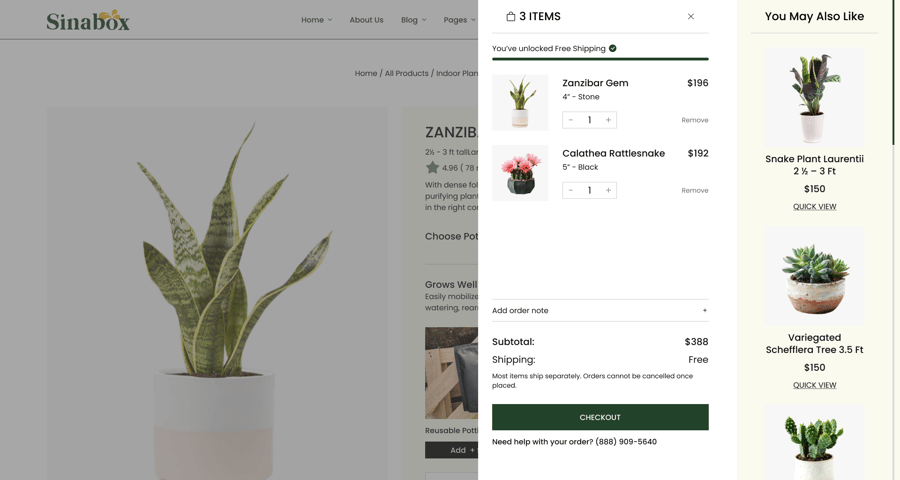
Task: Go to the About Us page
Action: [366, 20]
